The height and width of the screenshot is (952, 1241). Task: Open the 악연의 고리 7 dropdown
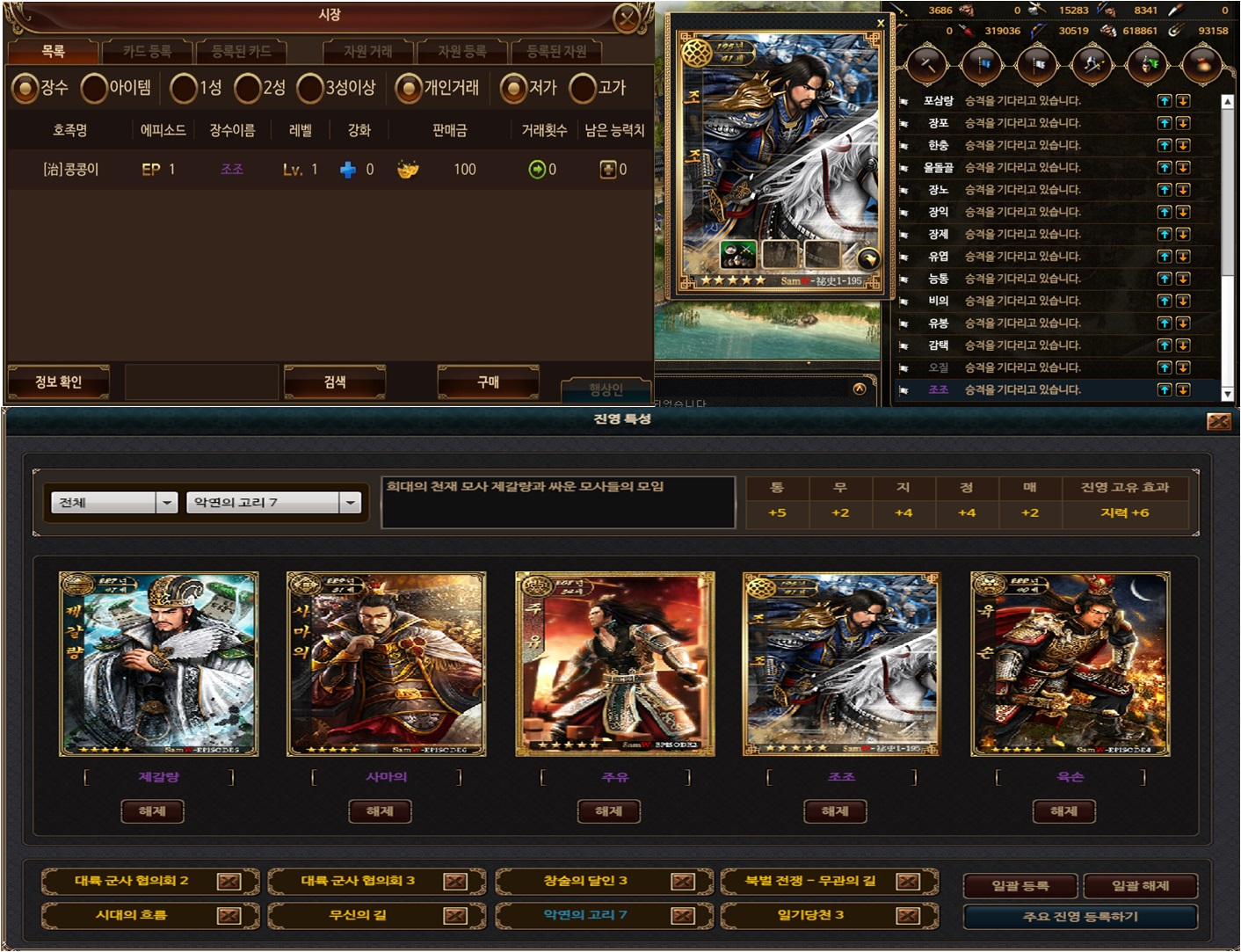pos(274,502)
